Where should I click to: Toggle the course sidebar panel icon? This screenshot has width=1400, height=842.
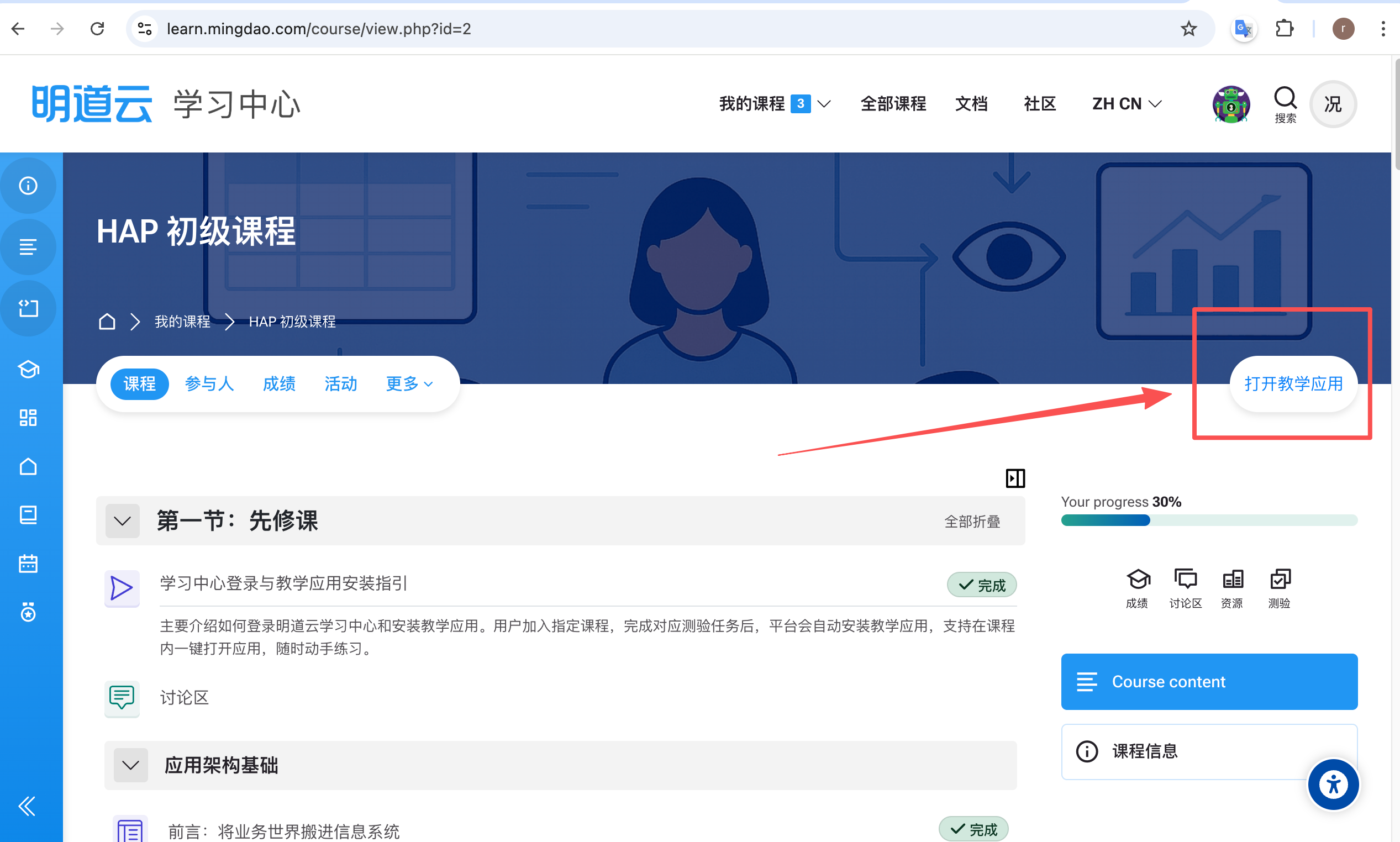click(1015, 478)
